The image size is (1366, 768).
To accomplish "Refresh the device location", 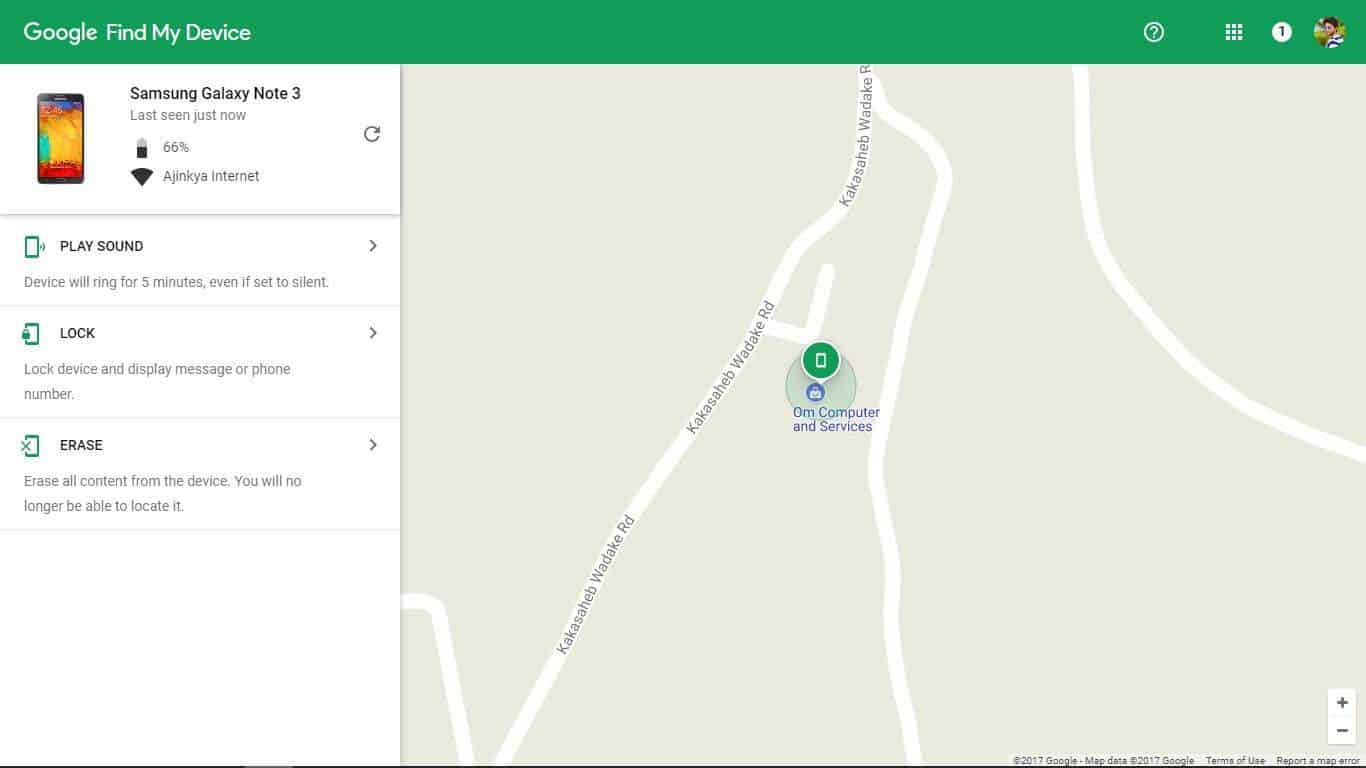I will pos(372,134).
